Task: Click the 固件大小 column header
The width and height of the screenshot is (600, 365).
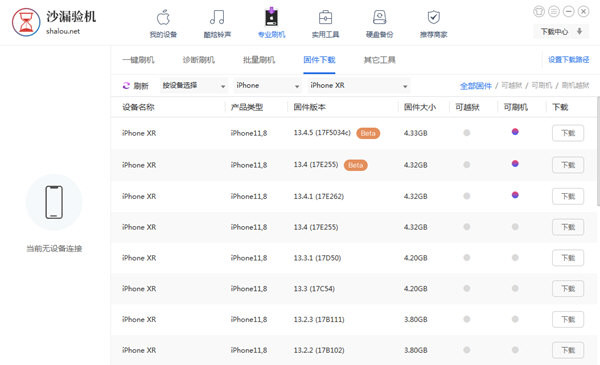Action: click(420, 107)
